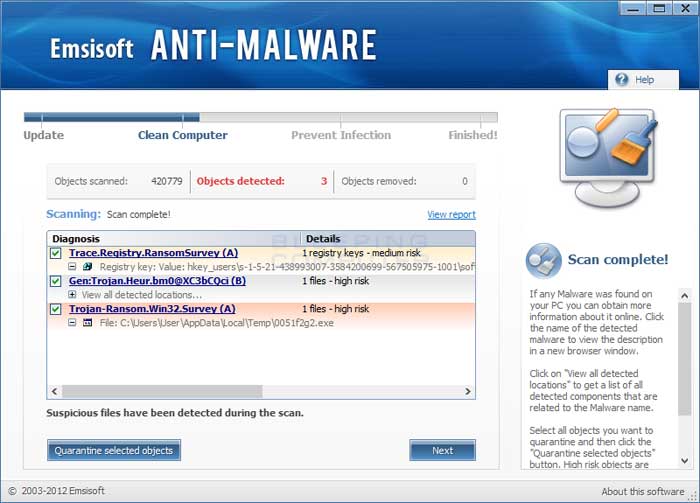Click Quarantine selected objects button
Image resolution: width=700 pixels, height=503 pixels.
click(114, 450)
